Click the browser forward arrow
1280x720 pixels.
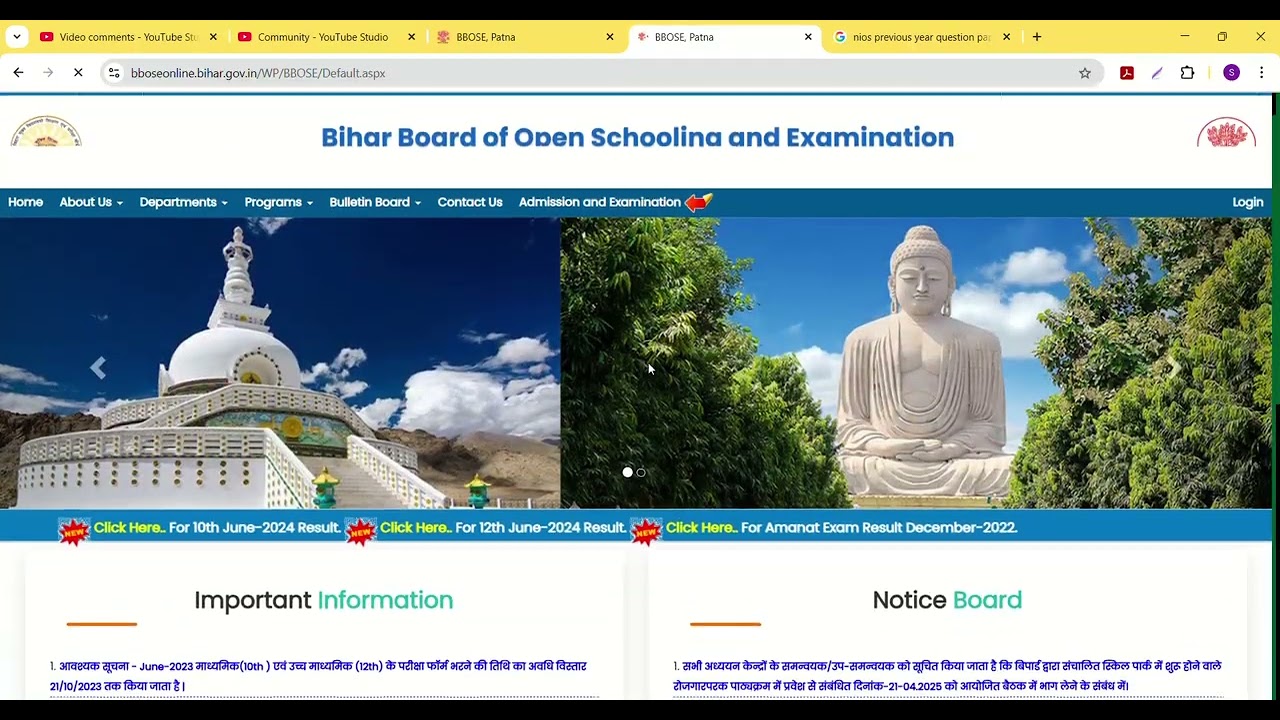48,73
